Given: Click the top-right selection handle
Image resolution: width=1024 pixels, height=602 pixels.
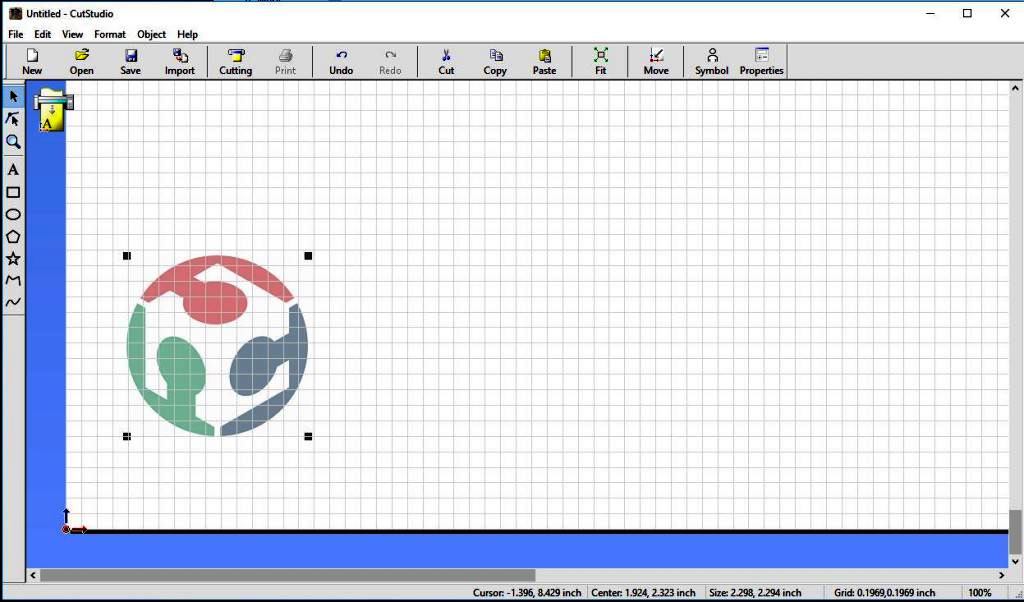Looking at the screenshot, I should click(x=308, y=256).
